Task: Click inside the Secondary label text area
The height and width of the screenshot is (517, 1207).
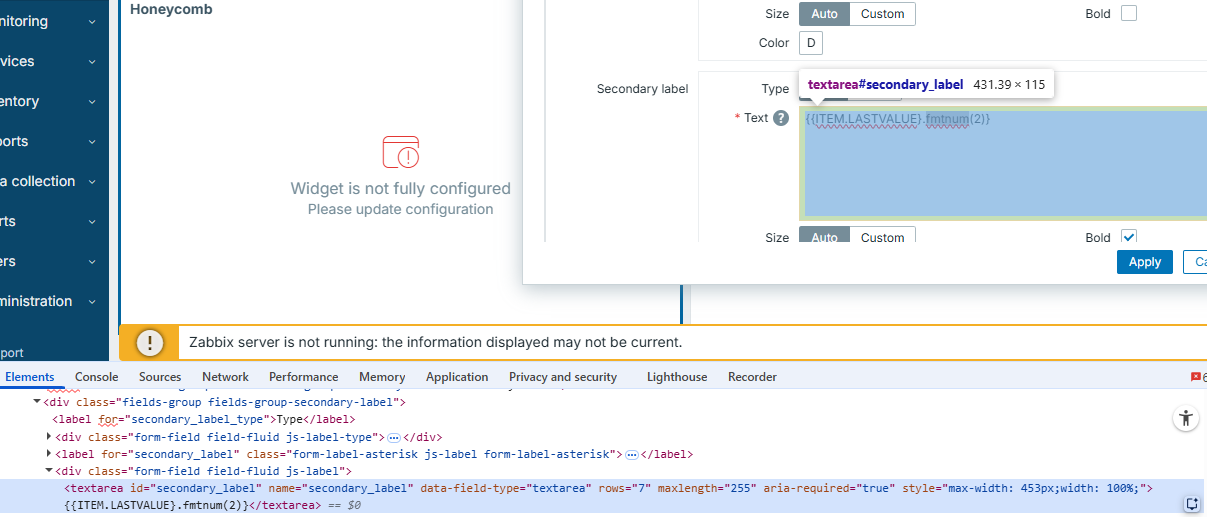Action: [x=1000, y=170]
